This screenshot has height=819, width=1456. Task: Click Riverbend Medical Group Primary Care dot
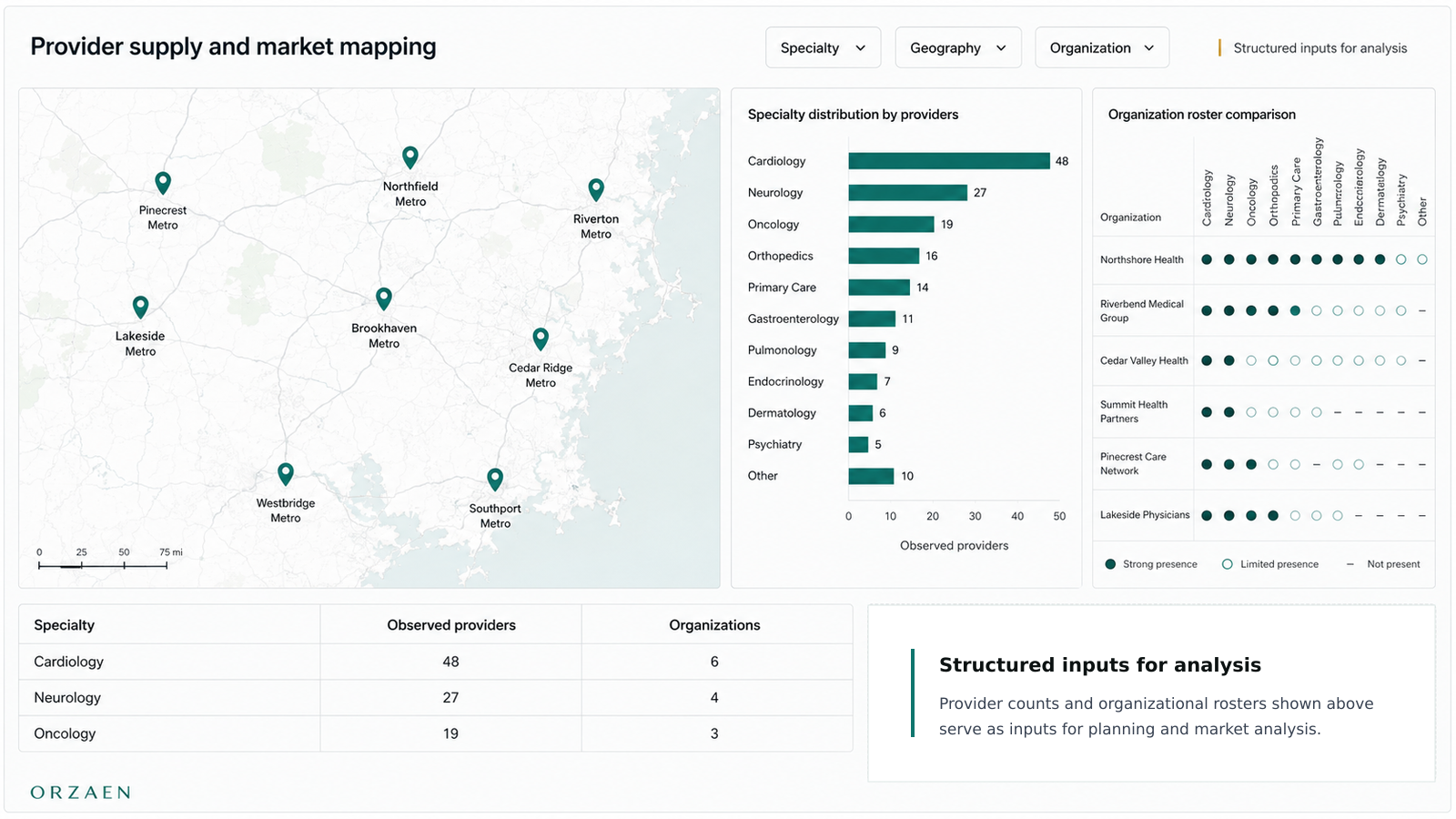pos(1295,310)
